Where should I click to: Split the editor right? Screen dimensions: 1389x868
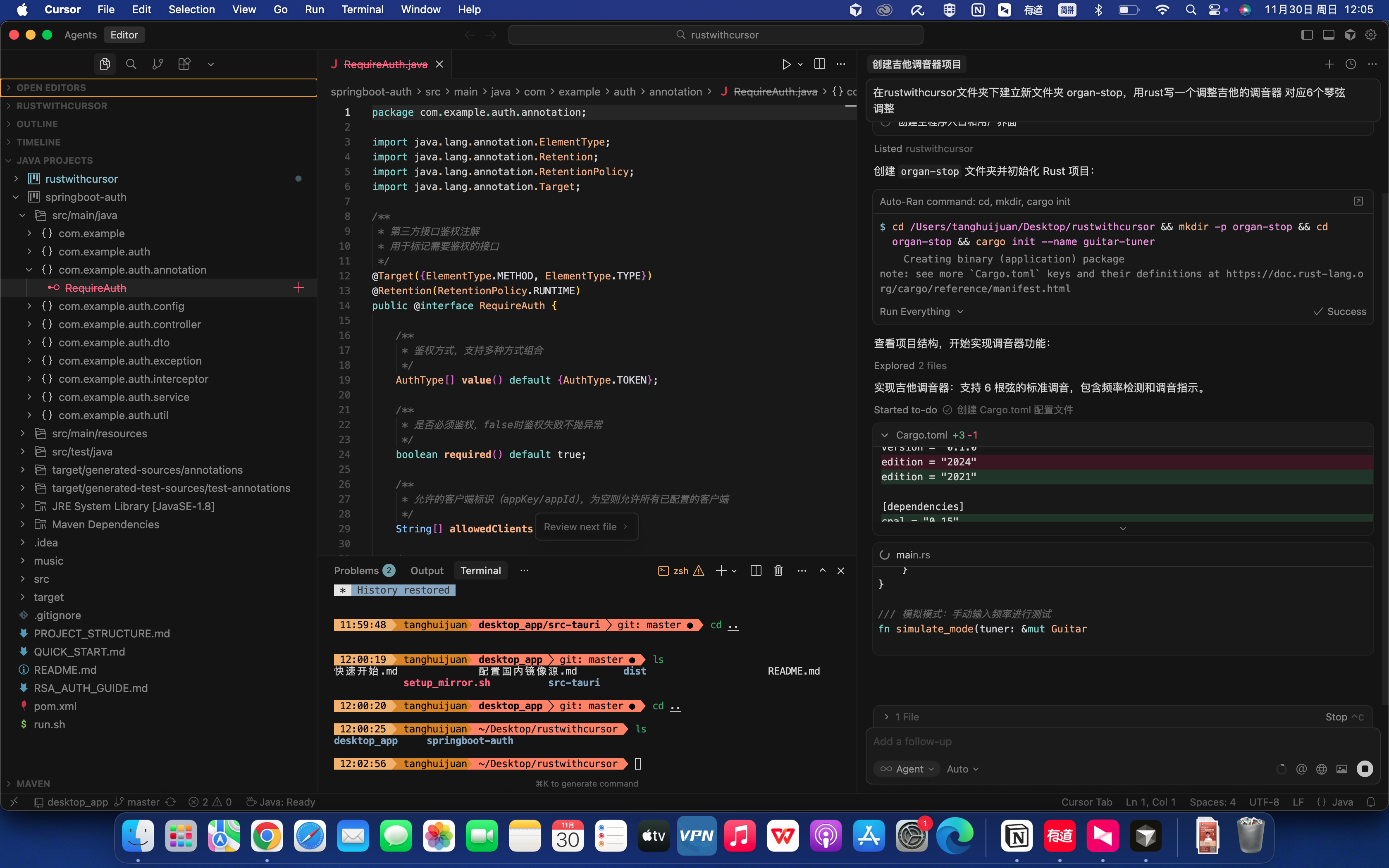(x=820, y=64)
